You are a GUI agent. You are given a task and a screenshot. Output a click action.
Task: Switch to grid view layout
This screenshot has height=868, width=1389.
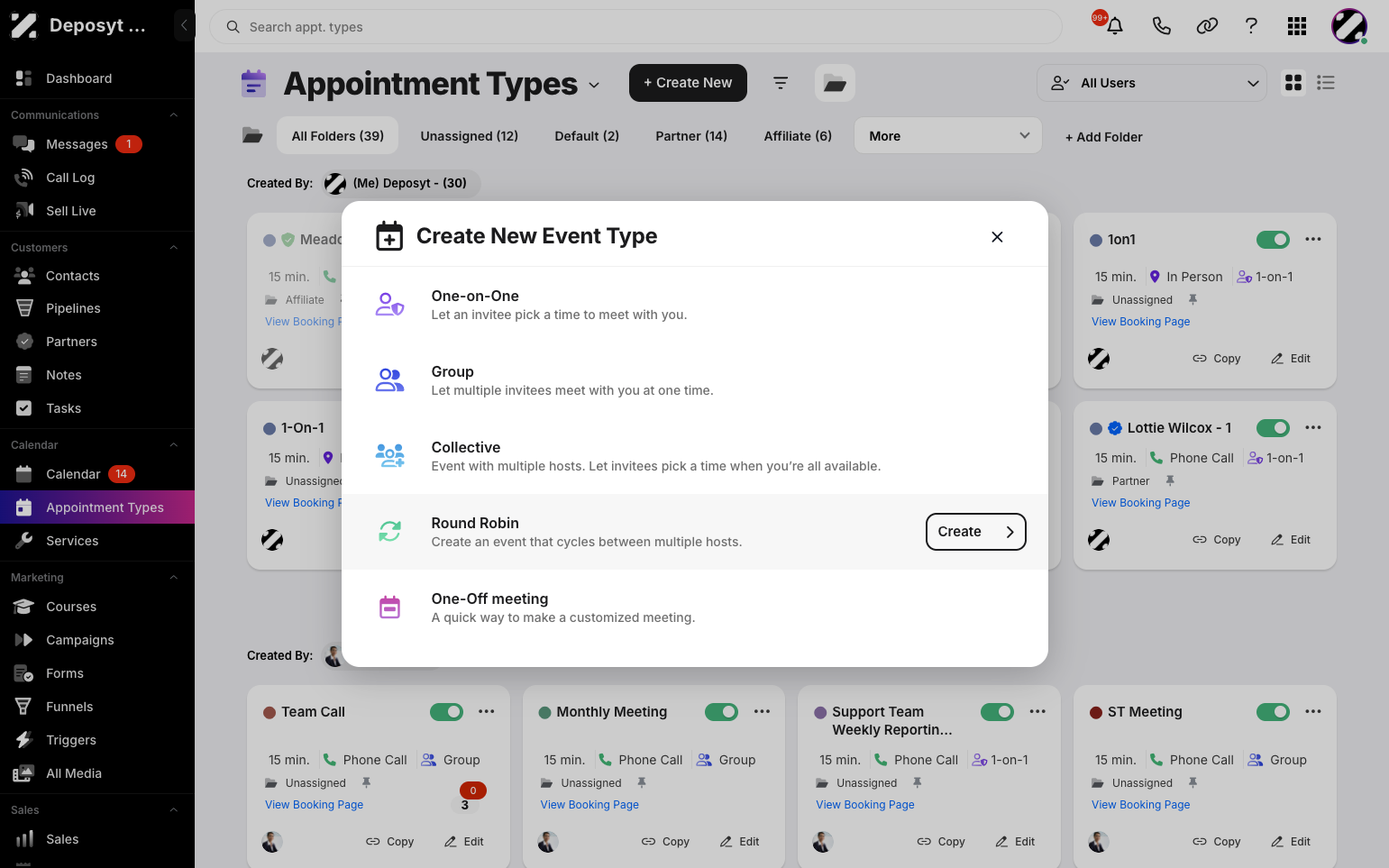point(1293,83)
